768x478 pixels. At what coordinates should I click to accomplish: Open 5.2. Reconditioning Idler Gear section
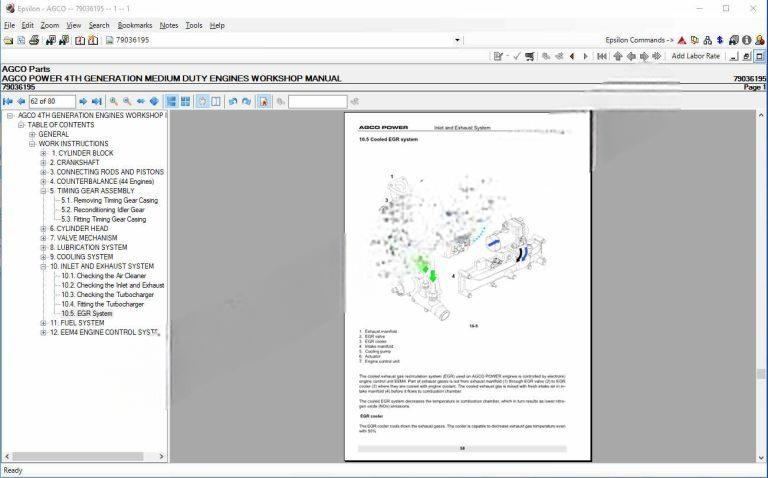(103, 210)
